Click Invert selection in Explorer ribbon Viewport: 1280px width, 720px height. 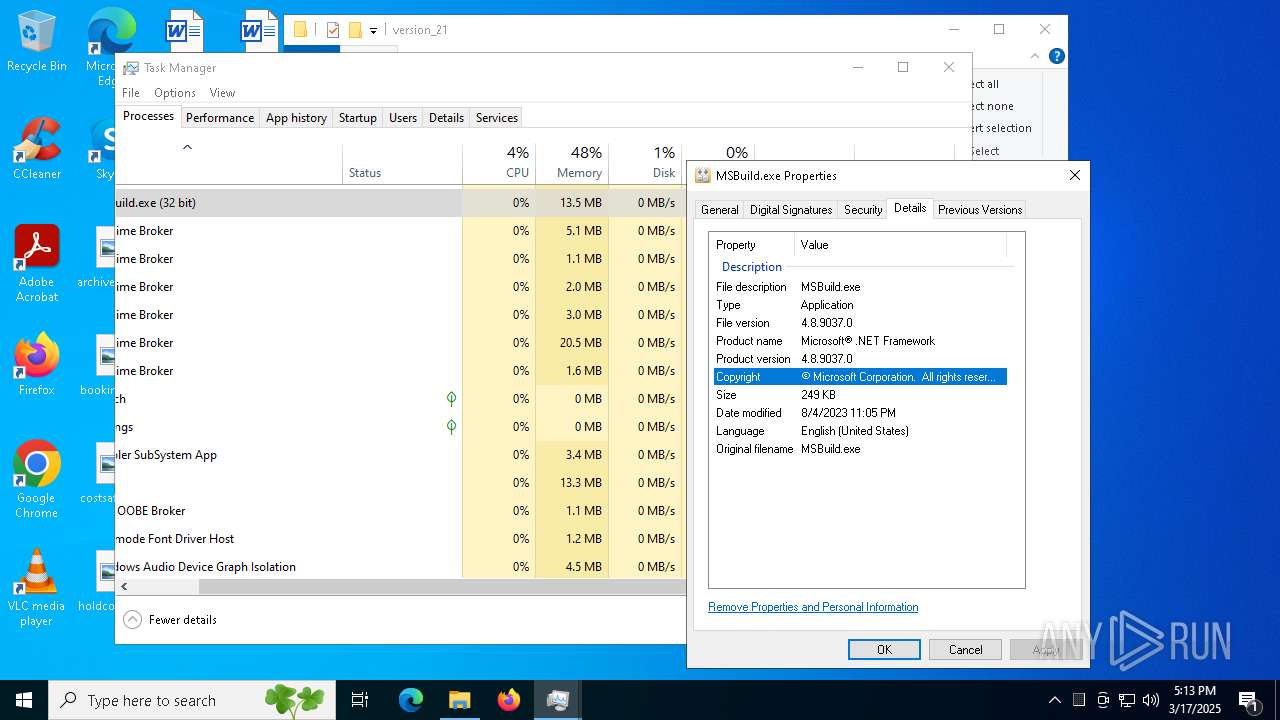(1001, 128)
